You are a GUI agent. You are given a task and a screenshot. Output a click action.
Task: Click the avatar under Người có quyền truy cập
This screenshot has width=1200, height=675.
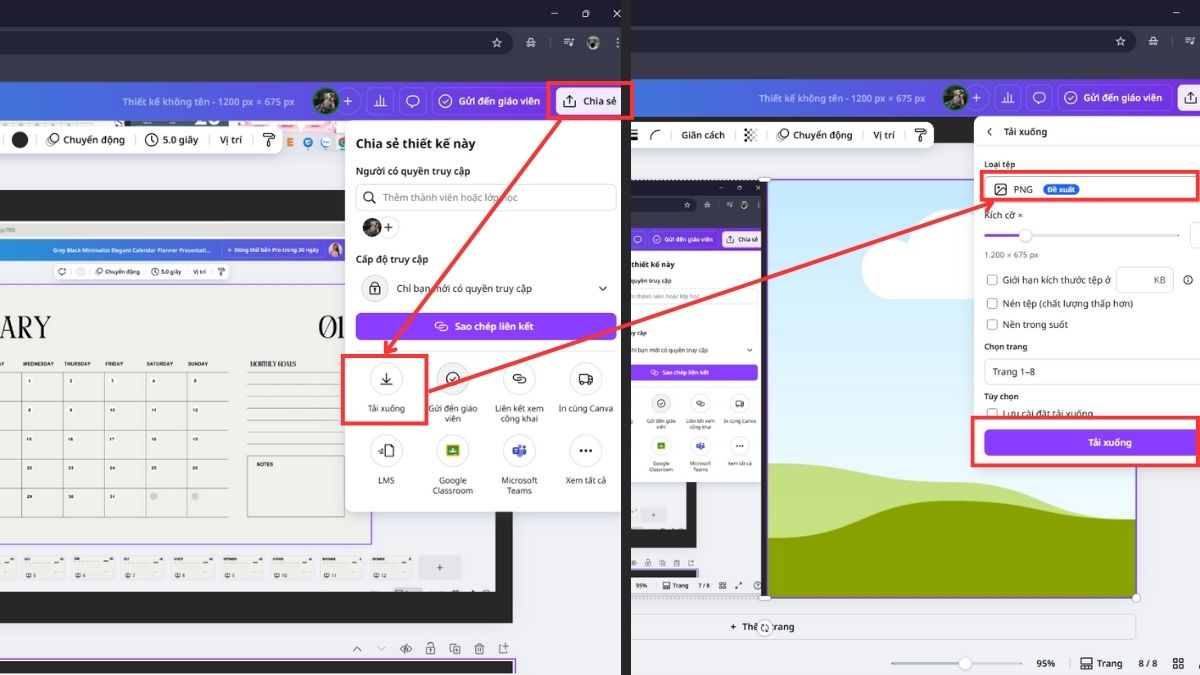click(x=371, y=227)
